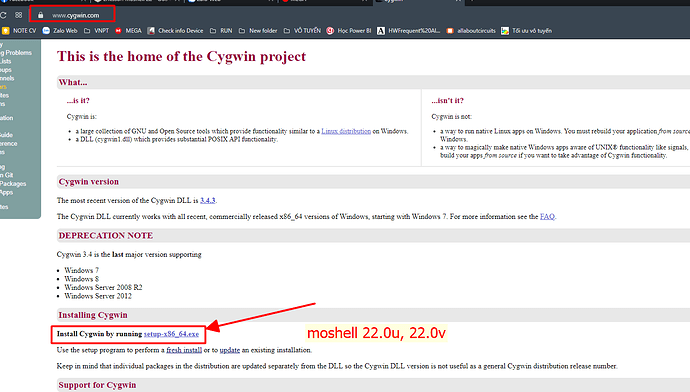Open the allaboutcircuits bookmark
690x392 pixels.
pyautogui.click(x=471, y=31)
